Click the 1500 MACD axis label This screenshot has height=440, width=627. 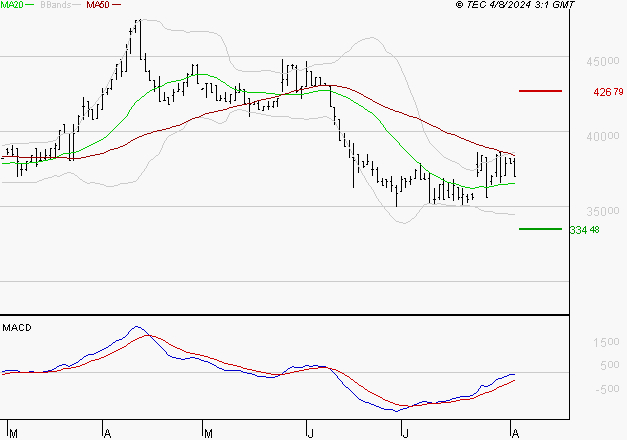pos(606,342)
